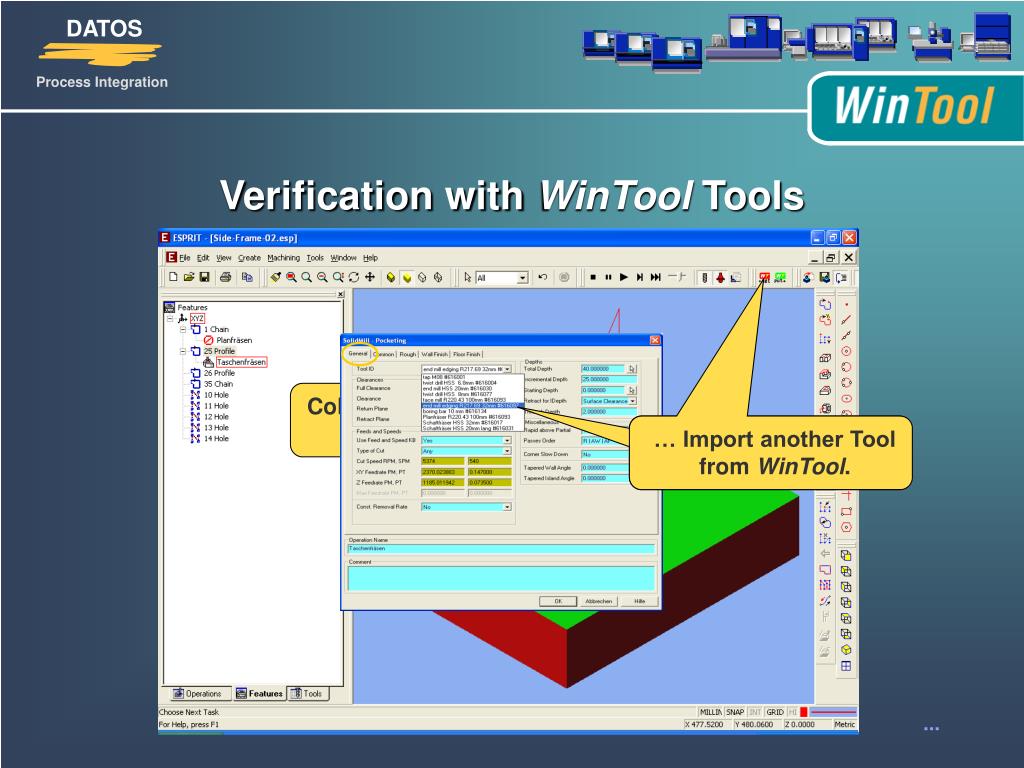1024x768 pixels.
Task: Open the Tool ID dropdown arrow
Action: point(507,370)
